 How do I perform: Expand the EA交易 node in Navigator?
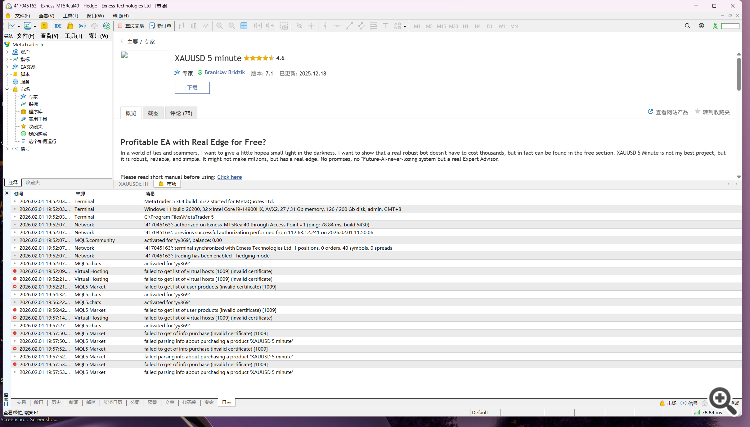click(7, 66)
